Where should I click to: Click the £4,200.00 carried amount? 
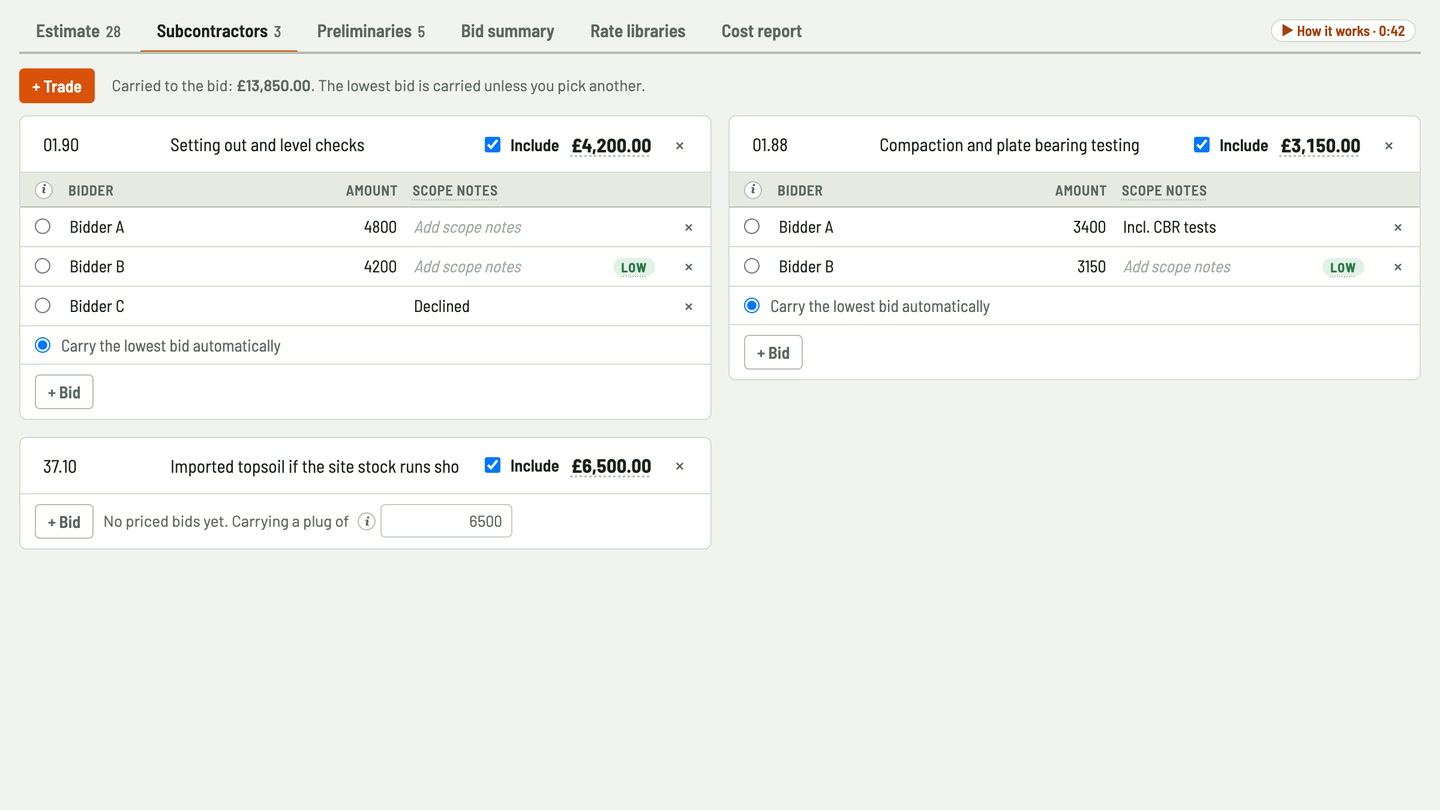click(611, 146)
